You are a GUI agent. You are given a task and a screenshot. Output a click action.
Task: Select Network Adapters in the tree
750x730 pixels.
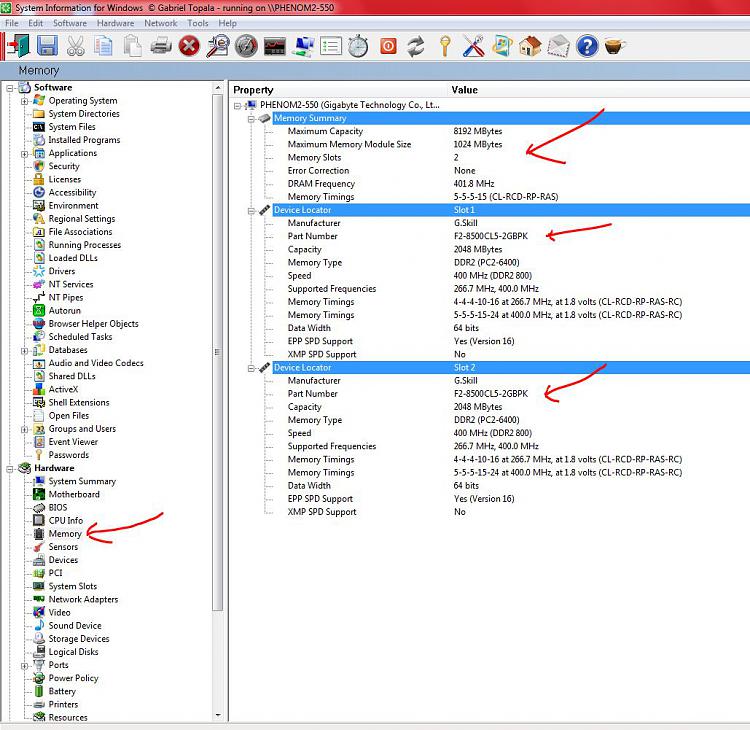[x=83, y=599]
